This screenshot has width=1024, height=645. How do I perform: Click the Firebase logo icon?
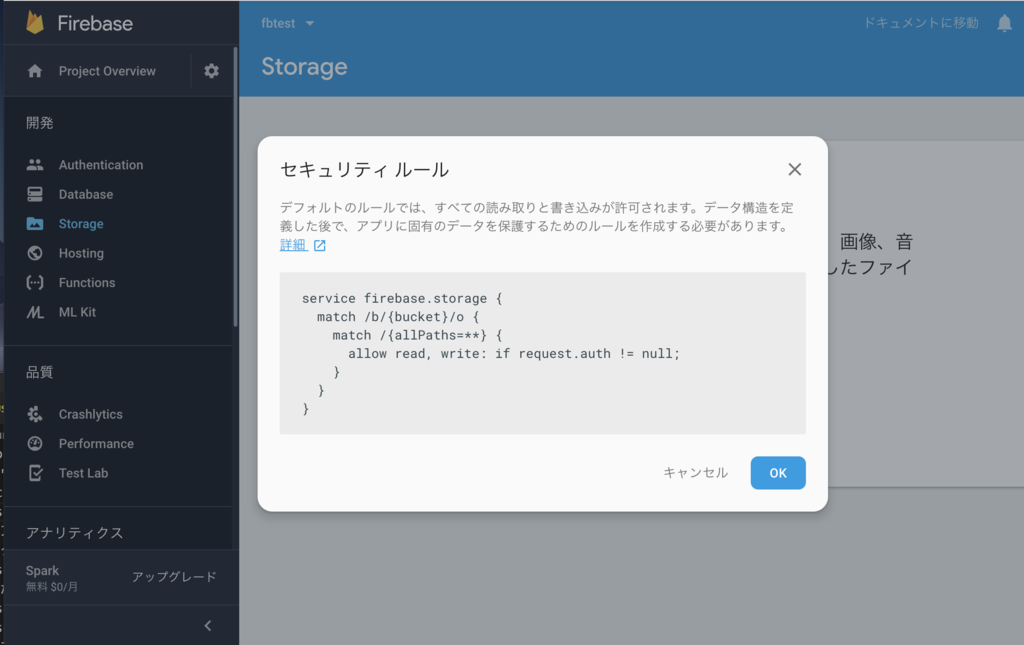[x=35, y=22]
